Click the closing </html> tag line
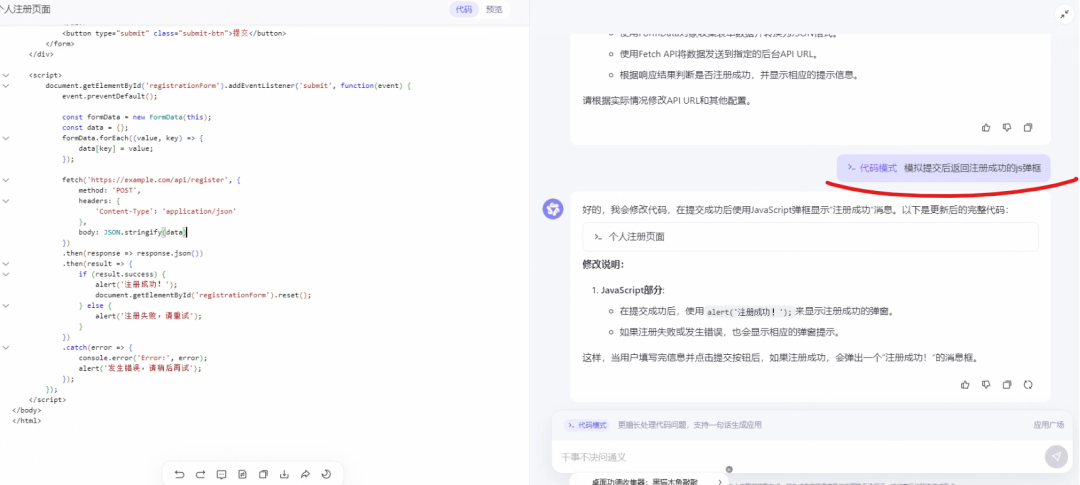 click(x=27, y=420)
